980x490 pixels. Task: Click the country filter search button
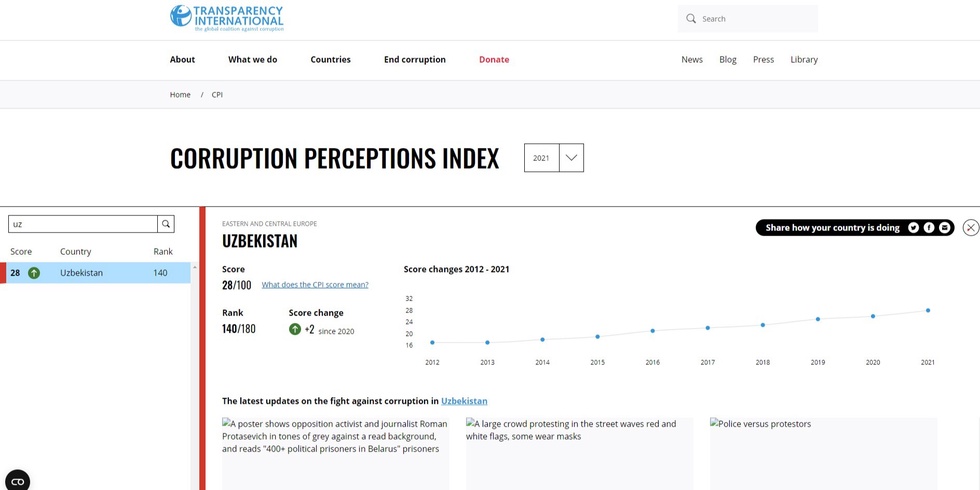pos(166,224)
